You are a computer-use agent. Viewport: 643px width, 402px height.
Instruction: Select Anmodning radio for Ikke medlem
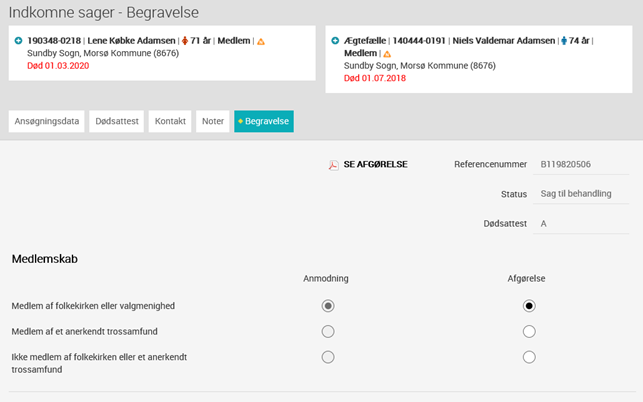[x=328, y=357]
